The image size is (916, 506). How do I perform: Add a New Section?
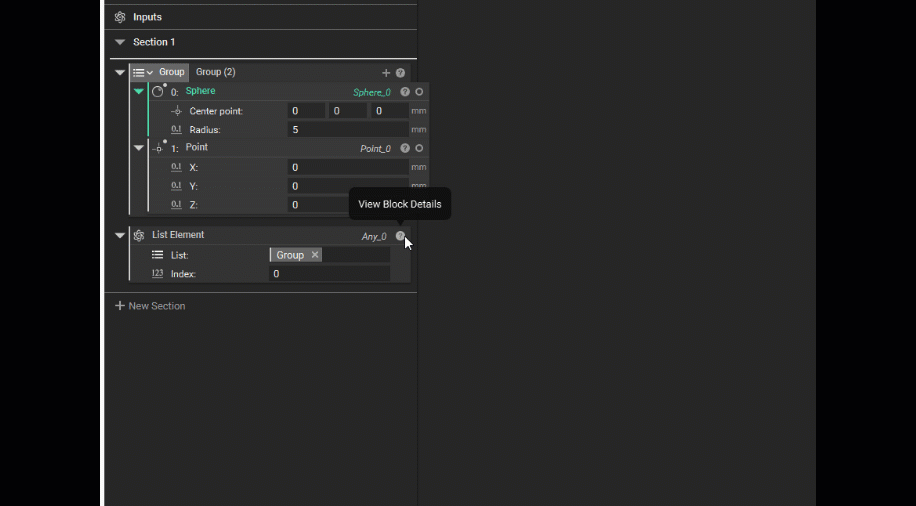[150, 306]
